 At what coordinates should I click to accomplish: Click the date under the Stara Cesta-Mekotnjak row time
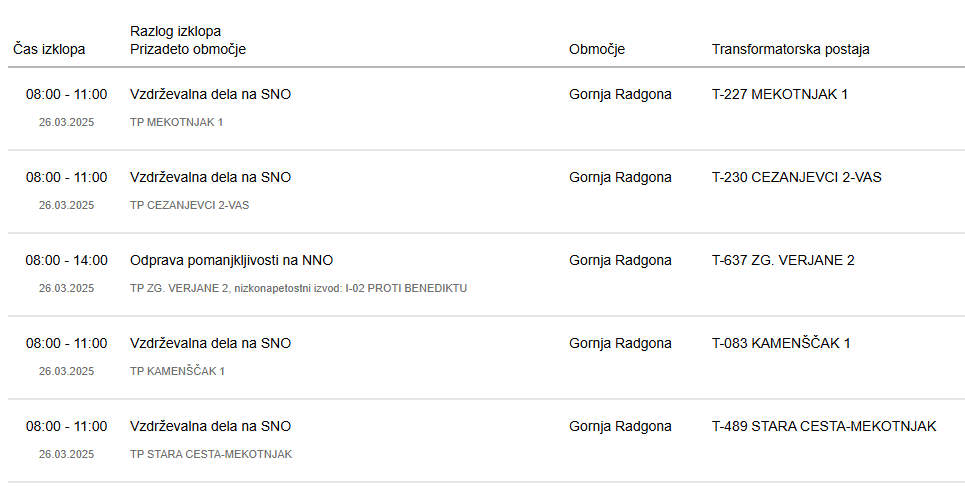click(66, 454)
